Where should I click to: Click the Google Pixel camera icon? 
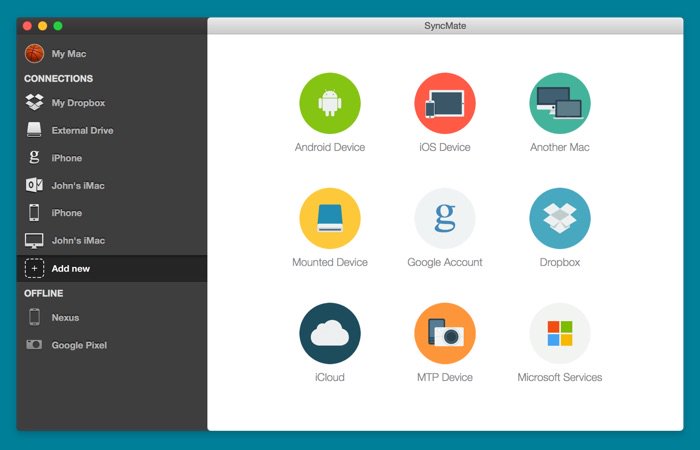[x=34, y=345]
